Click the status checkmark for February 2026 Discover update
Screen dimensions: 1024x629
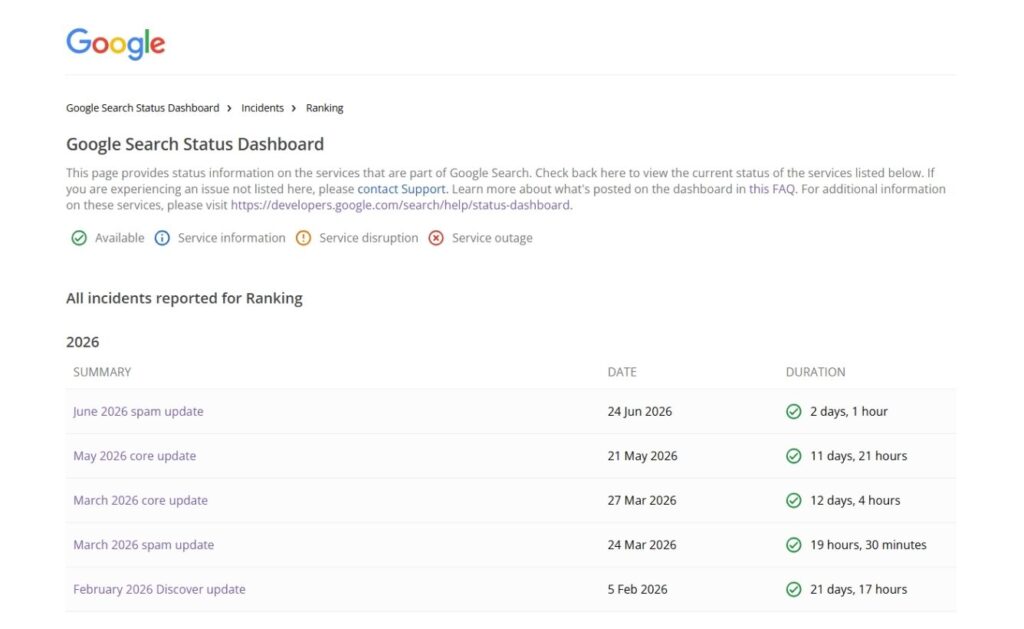[x=793, y=589]
